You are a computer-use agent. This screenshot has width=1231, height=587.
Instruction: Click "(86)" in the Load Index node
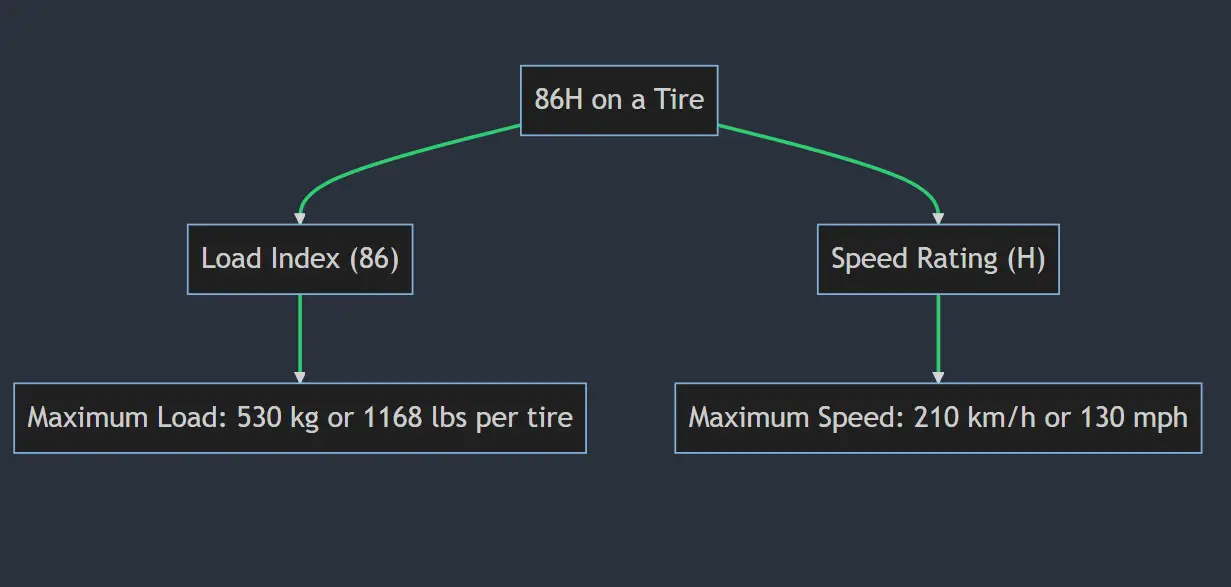pyautogui.click(x=372, y=259)
